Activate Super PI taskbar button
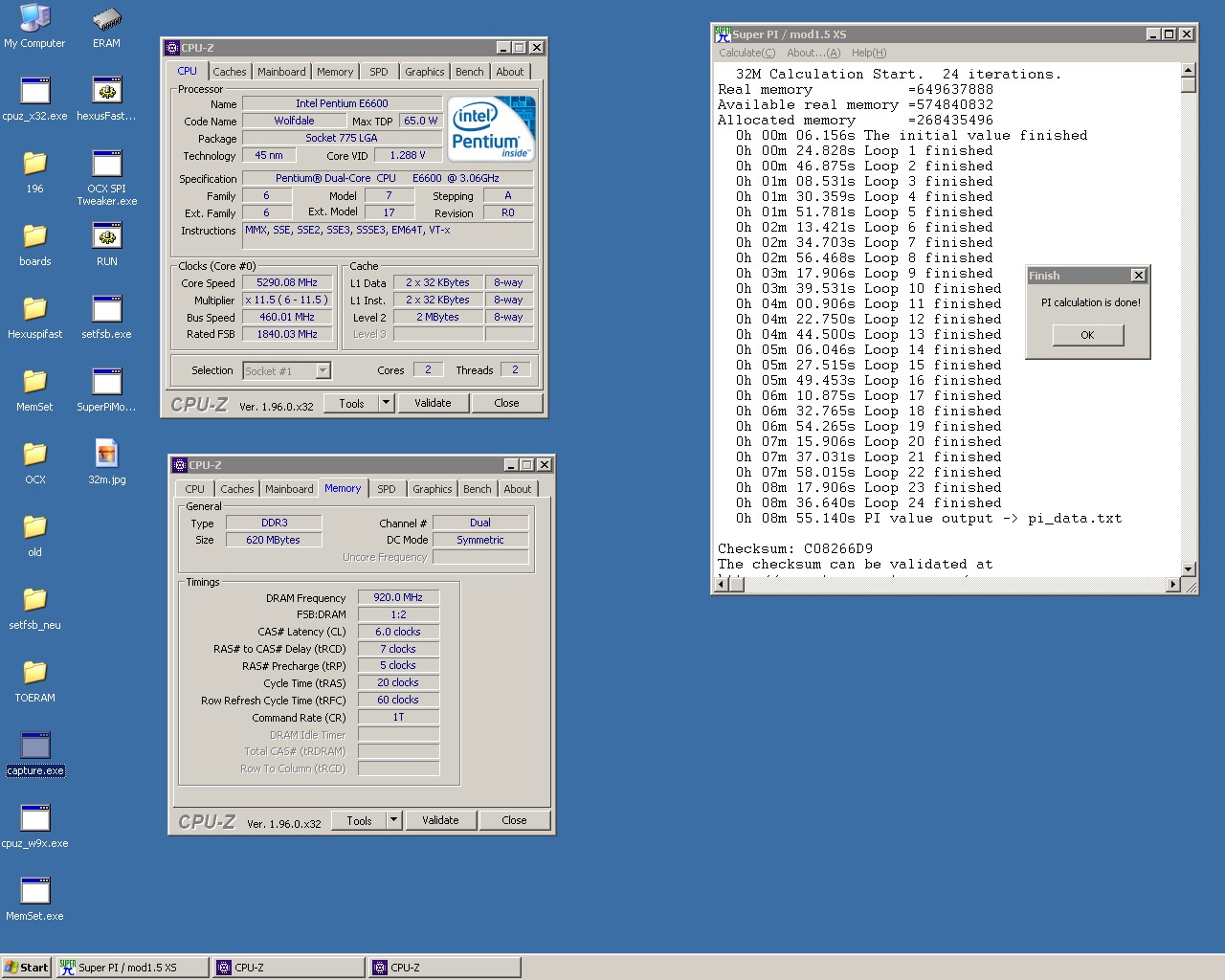This screenshot has height=980, width=1225. click(x=133, y=968)
